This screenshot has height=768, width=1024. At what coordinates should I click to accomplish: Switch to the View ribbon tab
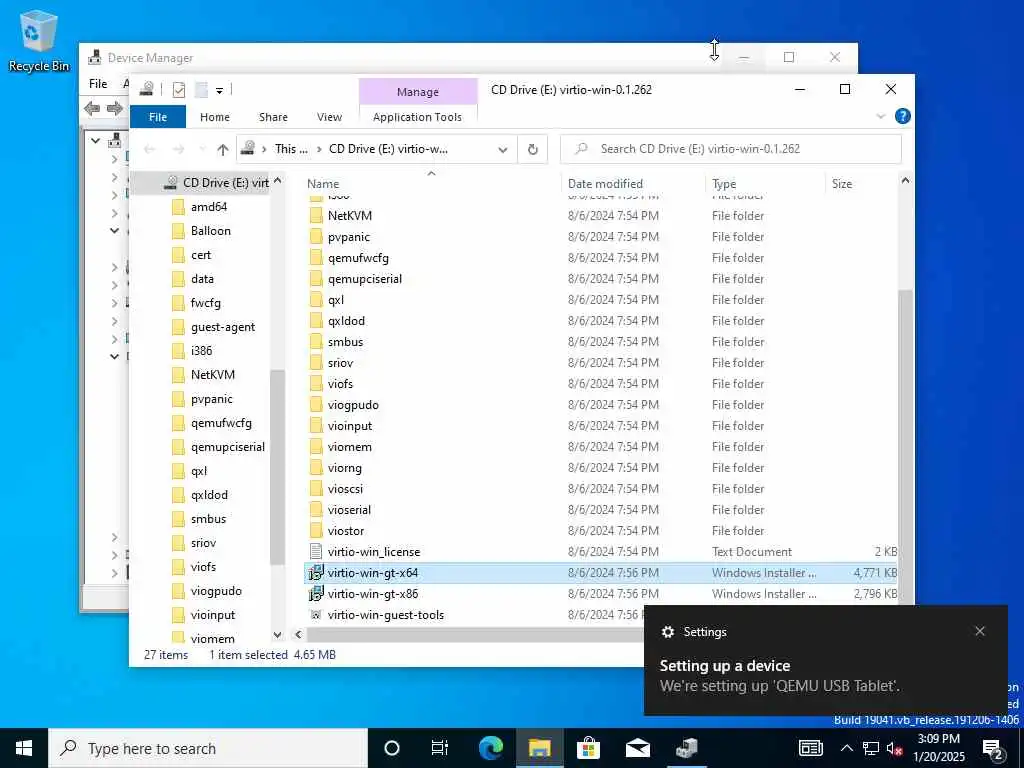pos(329,117)
